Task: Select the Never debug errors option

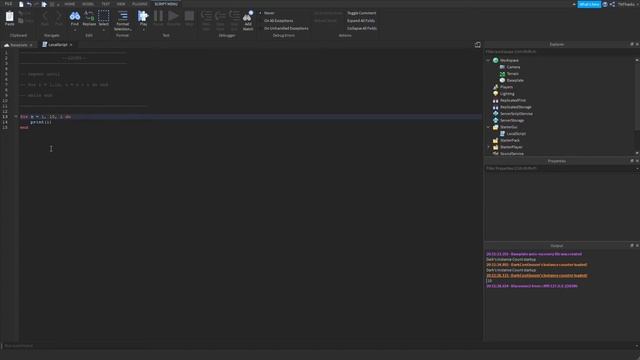Action: point(269,13)
